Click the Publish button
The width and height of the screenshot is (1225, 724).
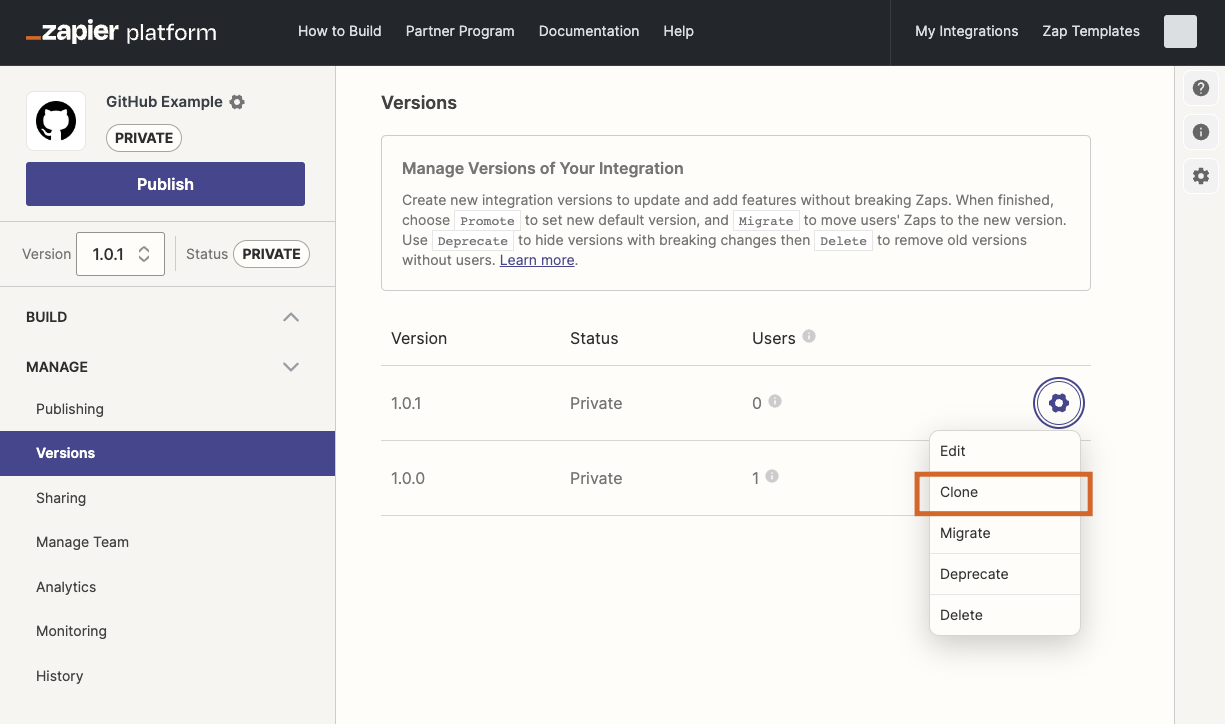(165, 184)
